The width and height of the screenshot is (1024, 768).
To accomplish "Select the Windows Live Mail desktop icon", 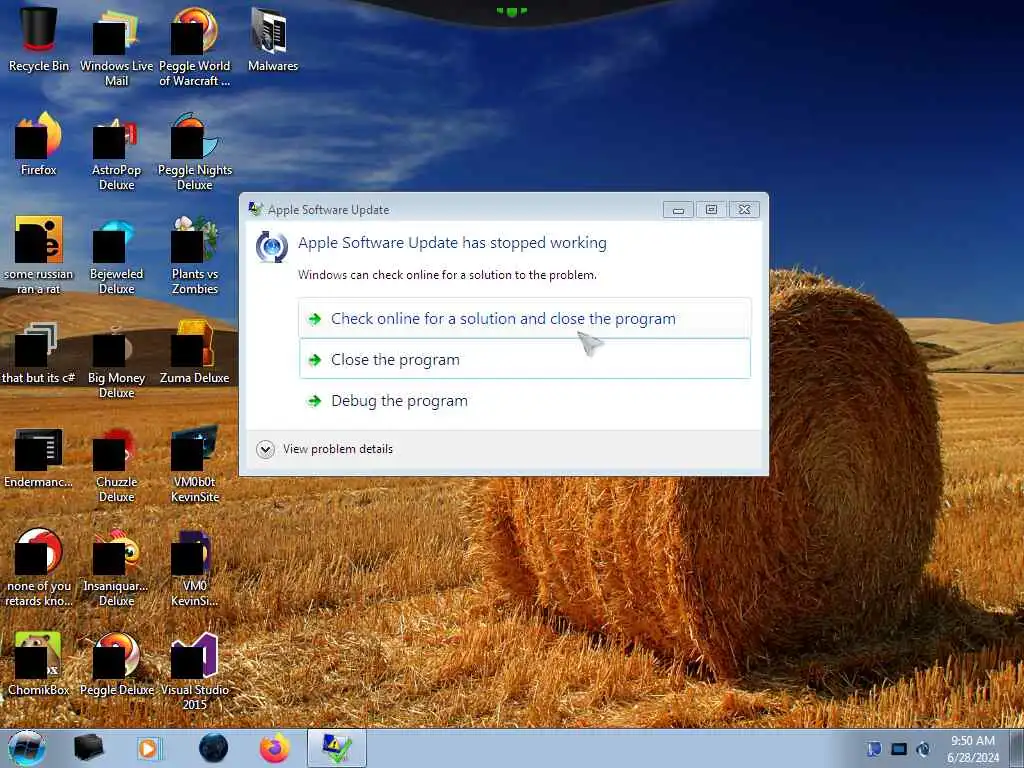I will (x=116, y=46).
